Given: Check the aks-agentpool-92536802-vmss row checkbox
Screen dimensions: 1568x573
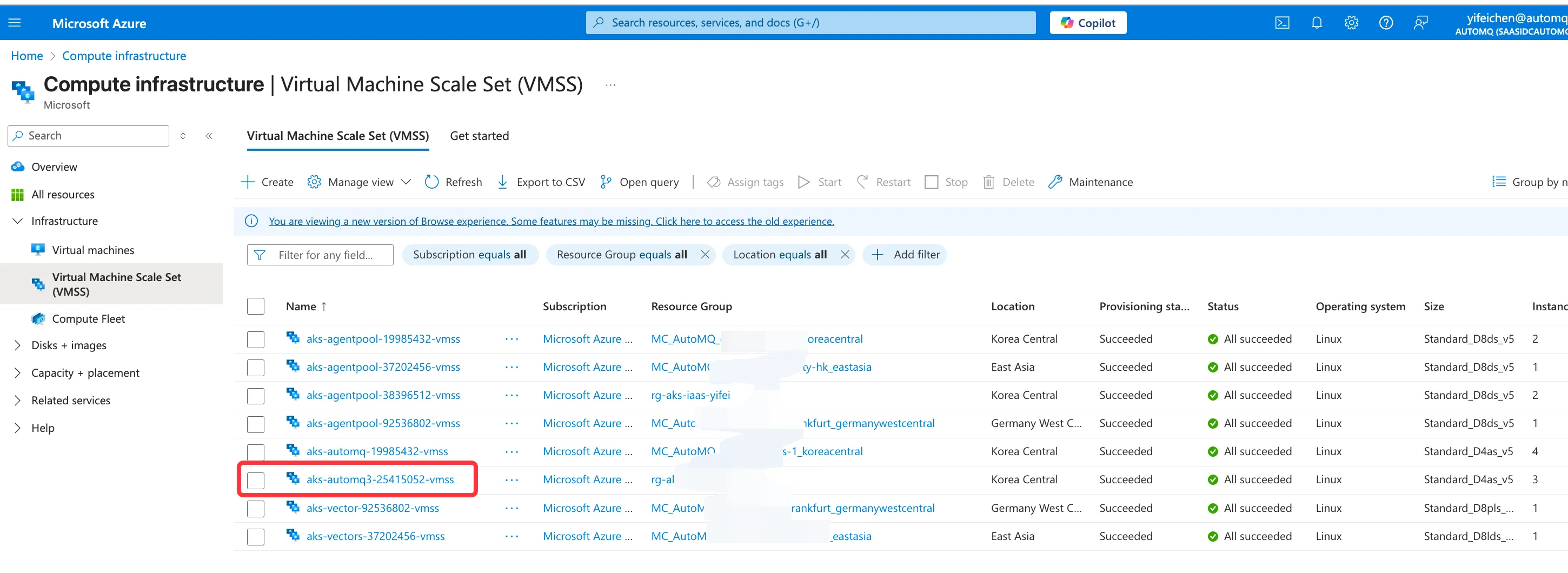Looking at the screenshot, I should (x=256, y=423).
